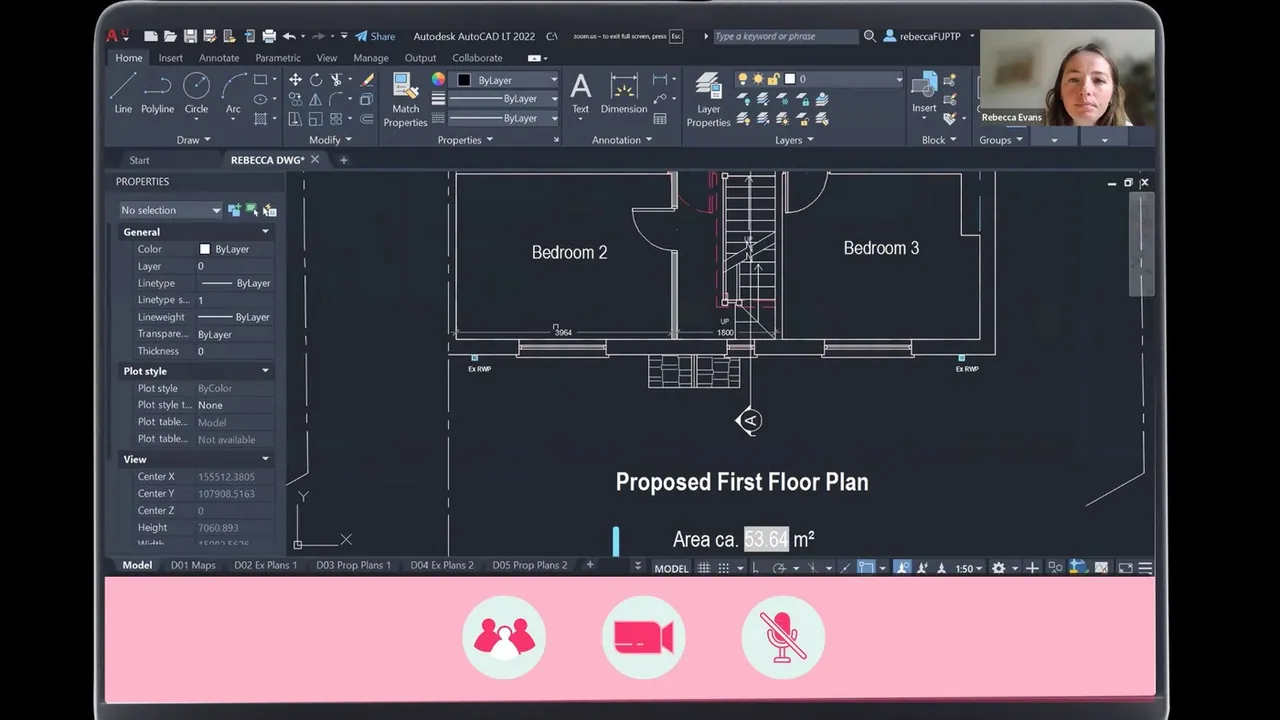The image size is (1280, 720).
Task: Expand the Layers panel dropdown
Action: [x=794, y=140]
